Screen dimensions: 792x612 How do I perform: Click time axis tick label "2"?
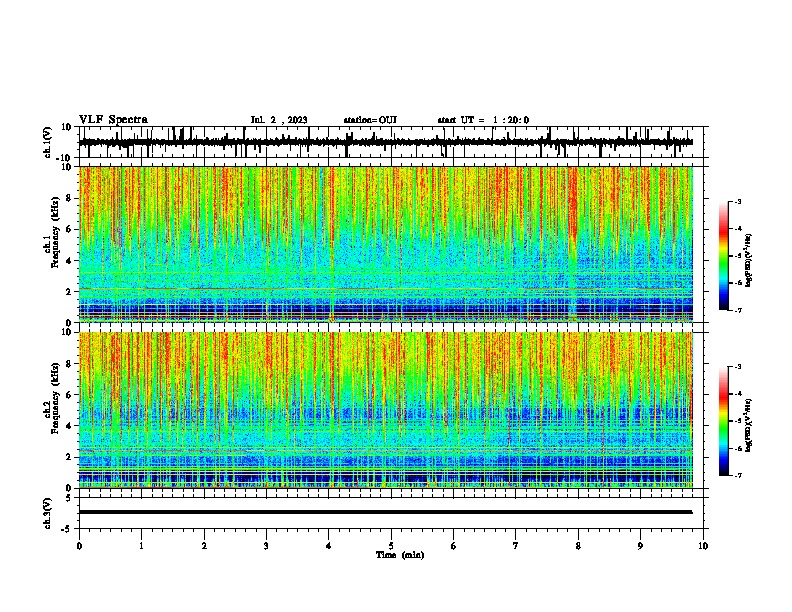coord(204,546)
